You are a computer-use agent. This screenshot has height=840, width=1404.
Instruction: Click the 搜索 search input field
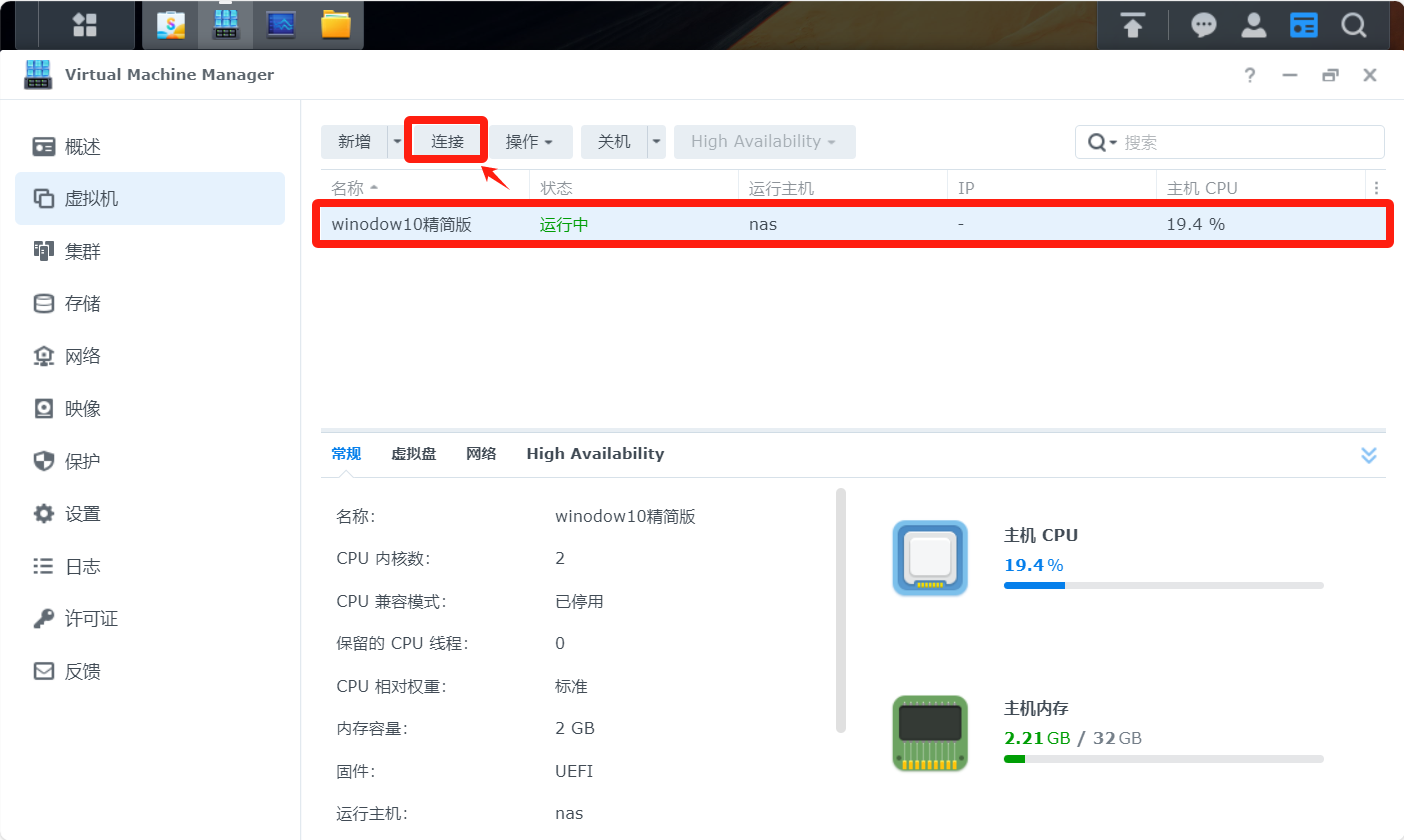tap(1248, 142)
